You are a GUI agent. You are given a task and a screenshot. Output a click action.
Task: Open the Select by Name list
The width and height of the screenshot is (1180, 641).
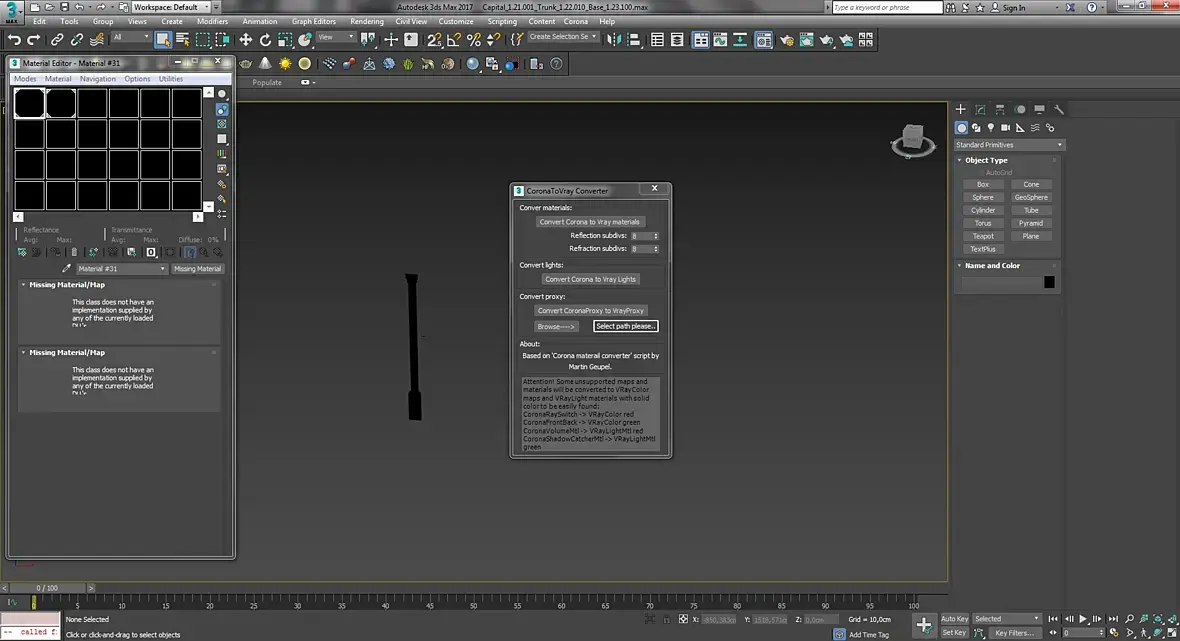183,40
